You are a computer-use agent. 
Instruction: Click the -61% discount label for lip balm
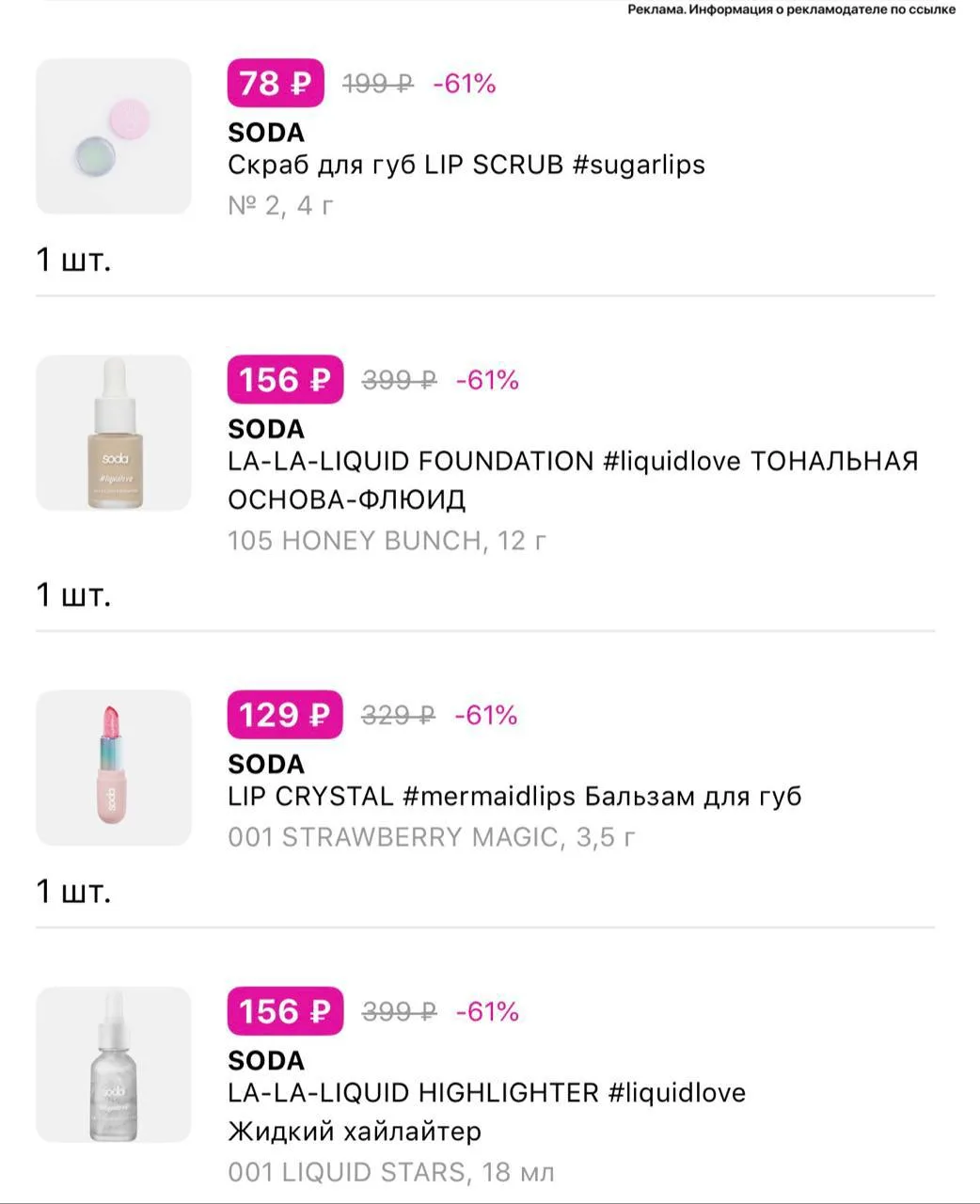(486, 716)
